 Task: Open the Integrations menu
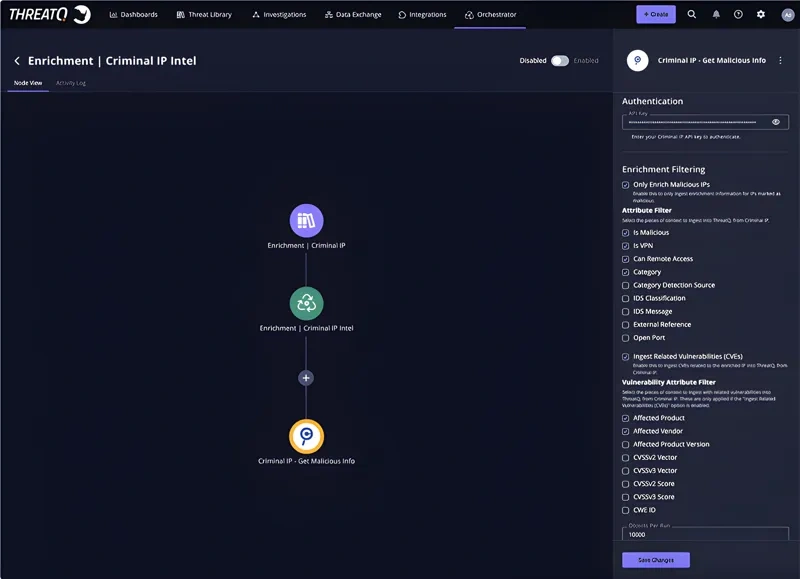point(422,14)
